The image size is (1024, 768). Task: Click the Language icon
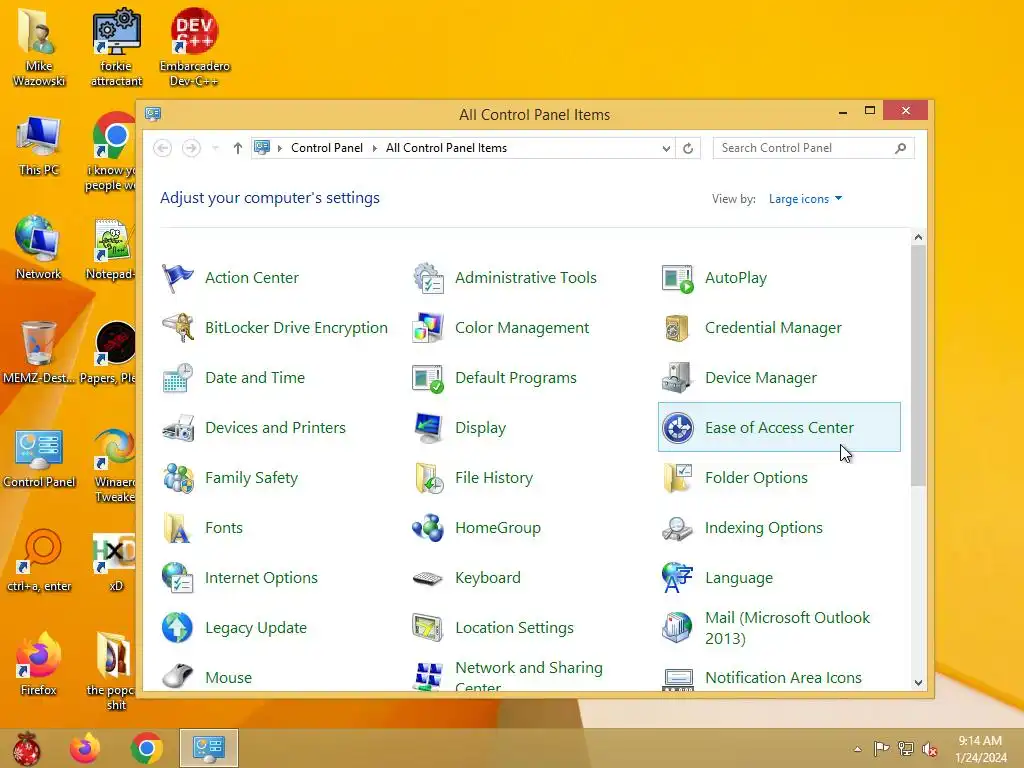[x=677, y=578]
